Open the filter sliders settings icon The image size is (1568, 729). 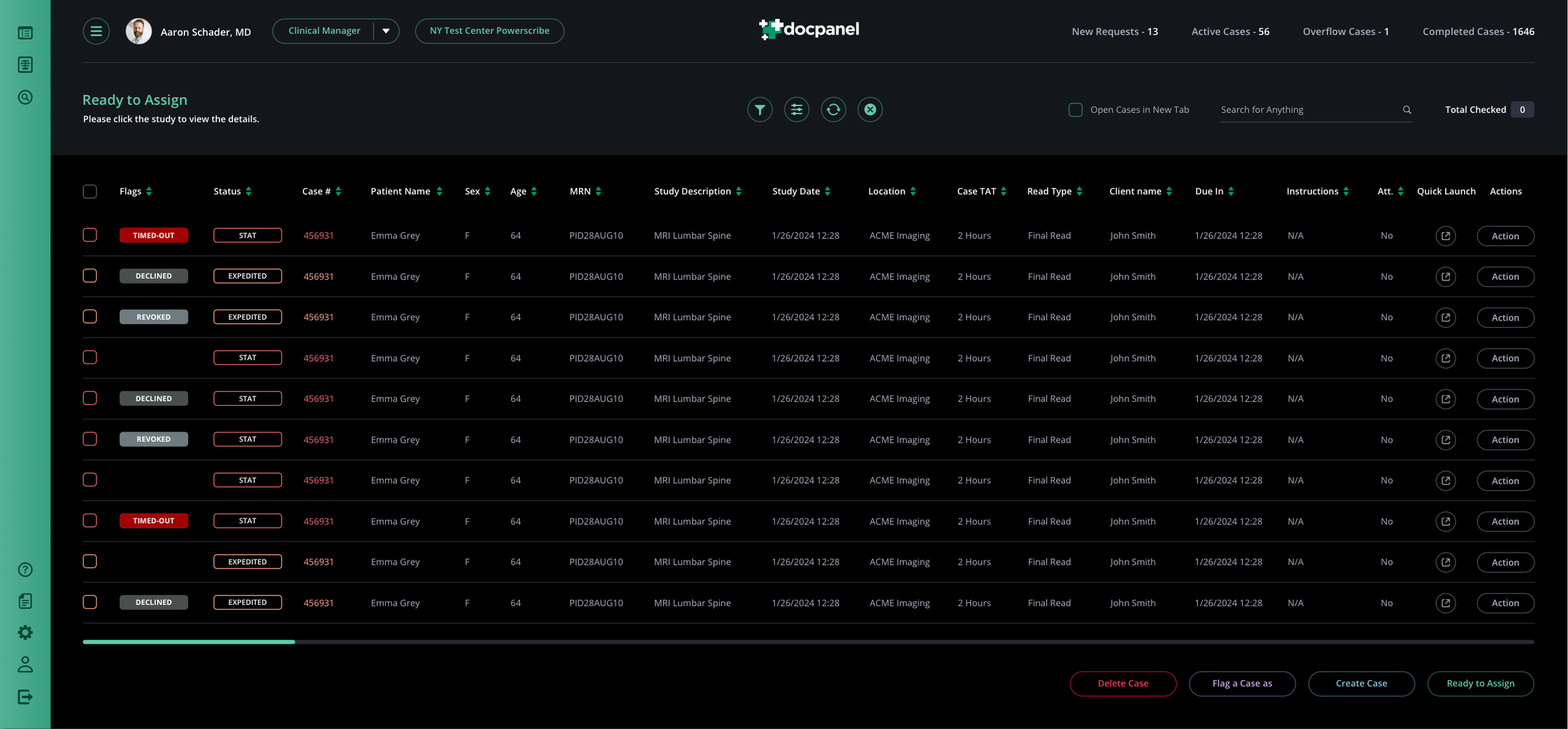(x=797, y=110)
